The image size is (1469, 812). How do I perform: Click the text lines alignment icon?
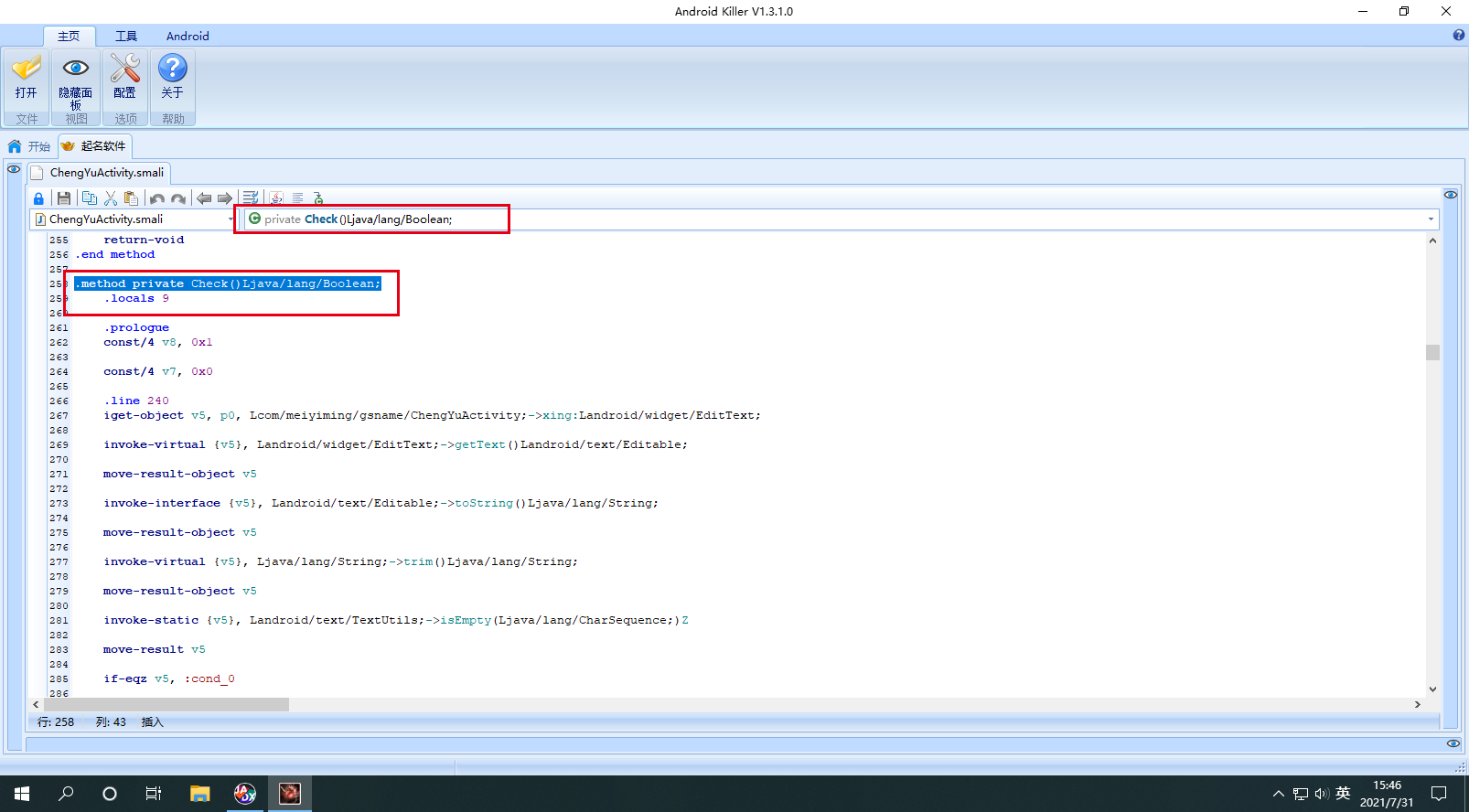(297, 198)
